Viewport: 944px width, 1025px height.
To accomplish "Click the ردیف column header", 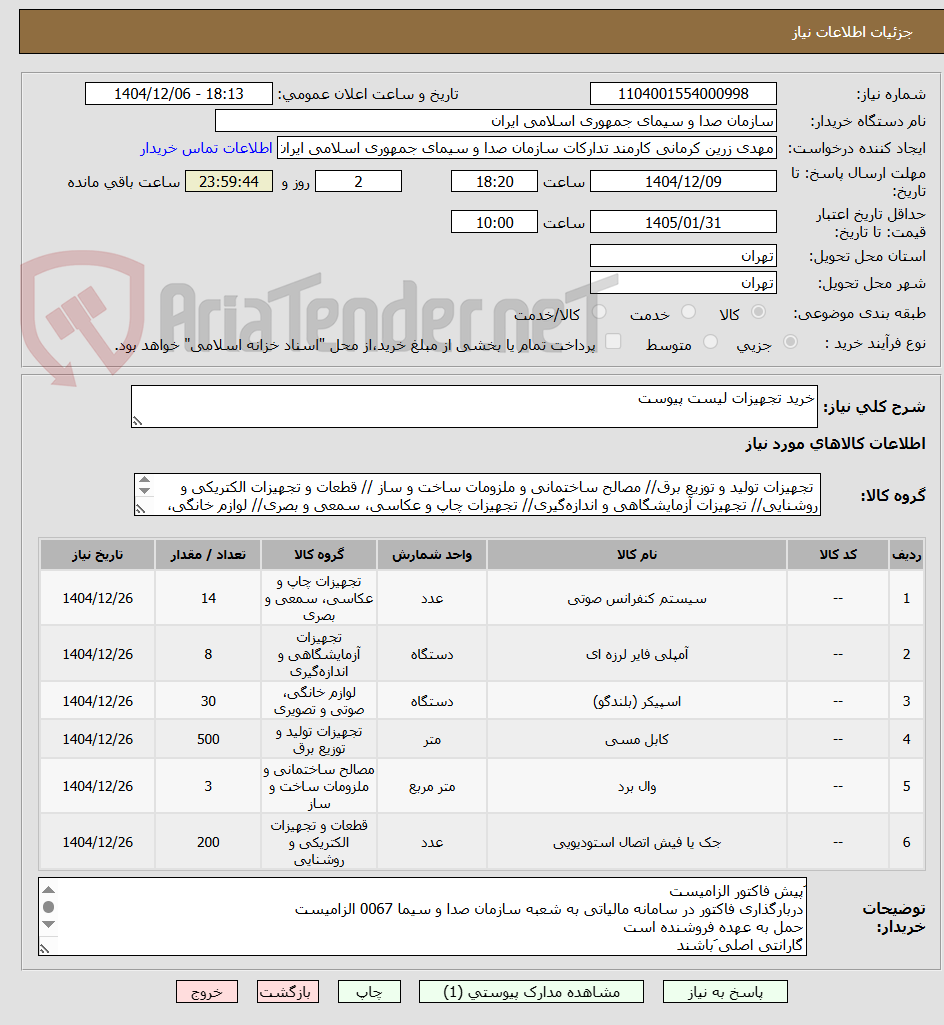I will pyautogui.click(x=907, y=555).
